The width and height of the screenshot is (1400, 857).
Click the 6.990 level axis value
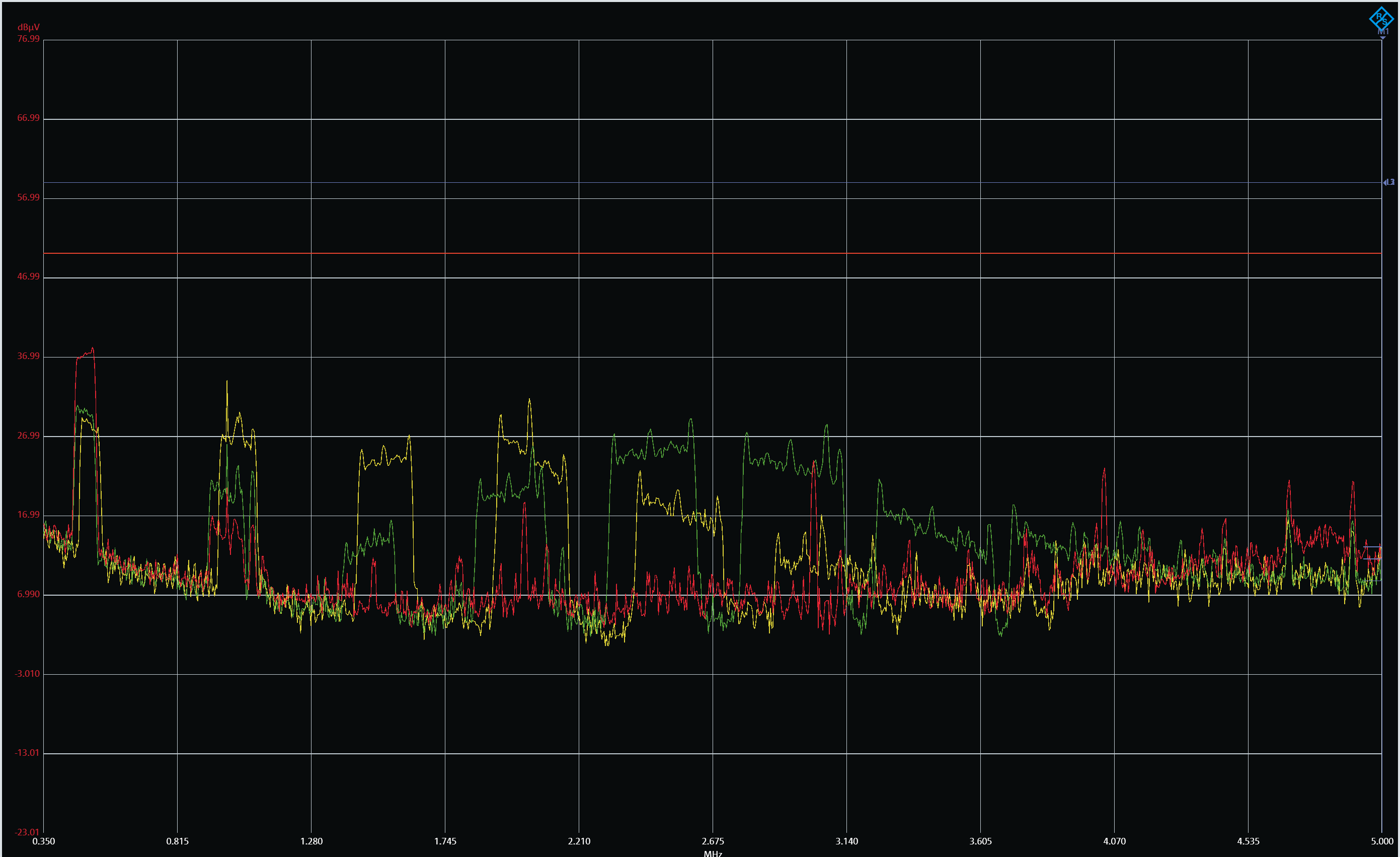[28, 594]
